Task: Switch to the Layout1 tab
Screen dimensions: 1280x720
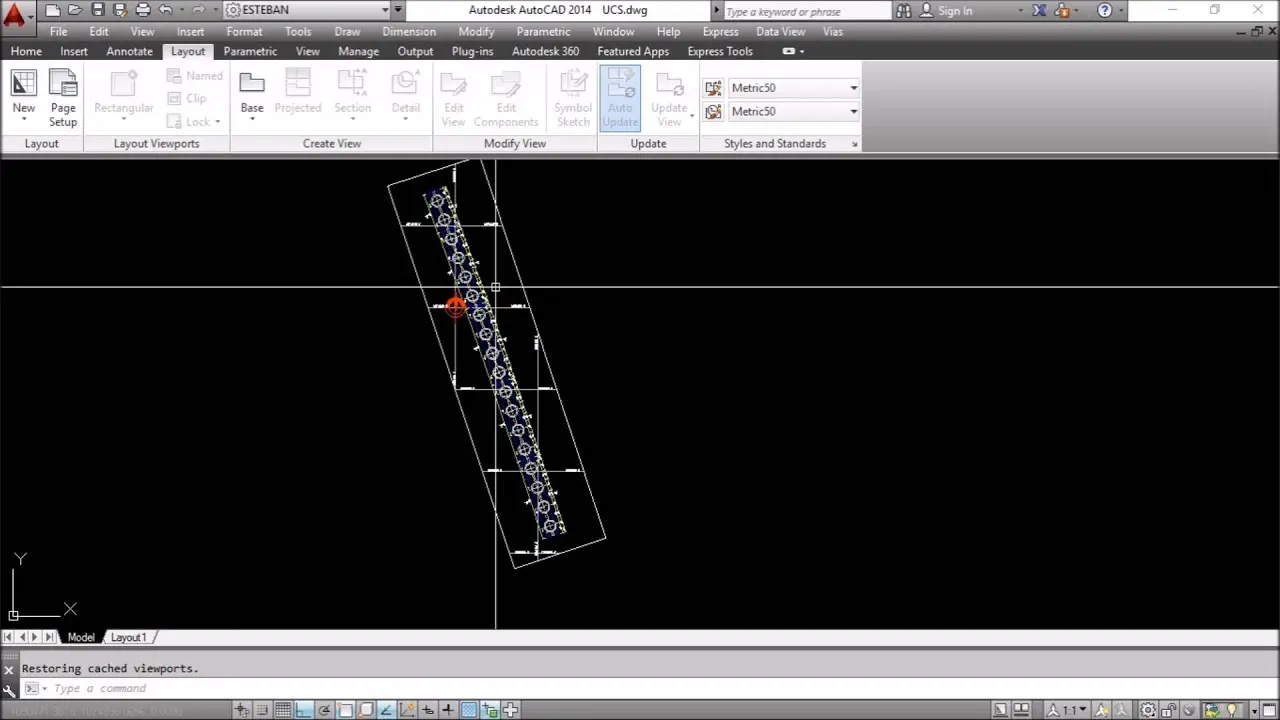Action: pos(128,637)
